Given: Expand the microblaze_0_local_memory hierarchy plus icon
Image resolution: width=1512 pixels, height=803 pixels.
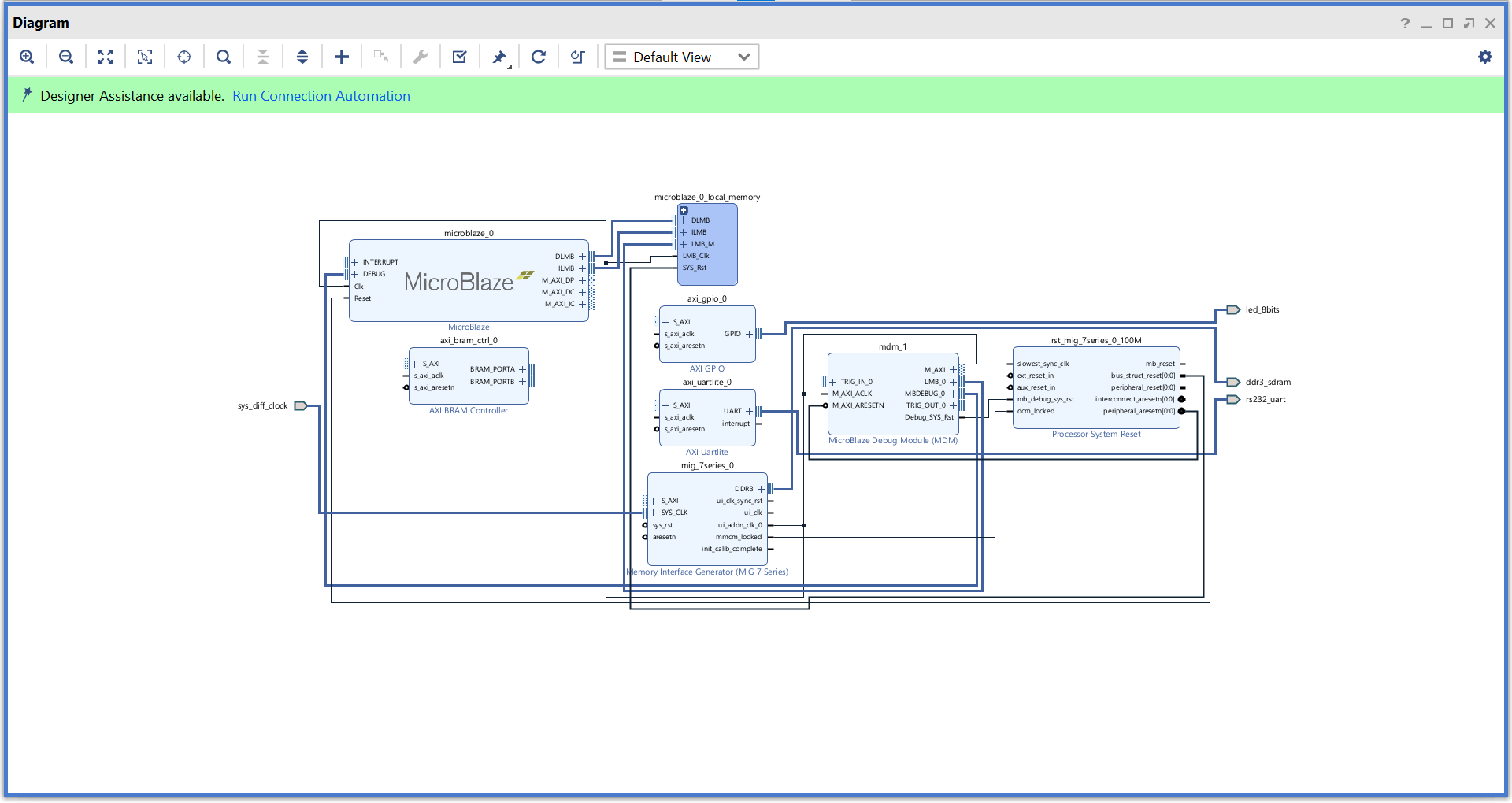Looking at the screenshot, I should click(684, 210).
